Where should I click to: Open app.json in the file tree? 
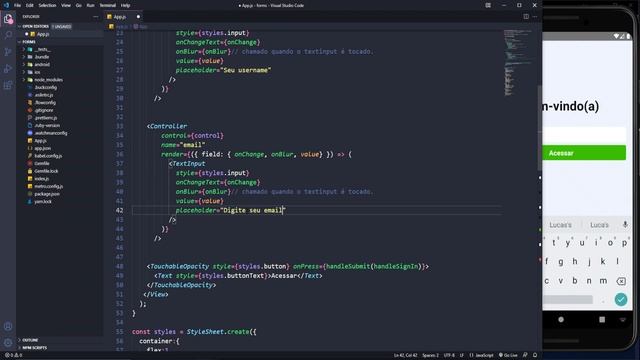tap(42, 148)
